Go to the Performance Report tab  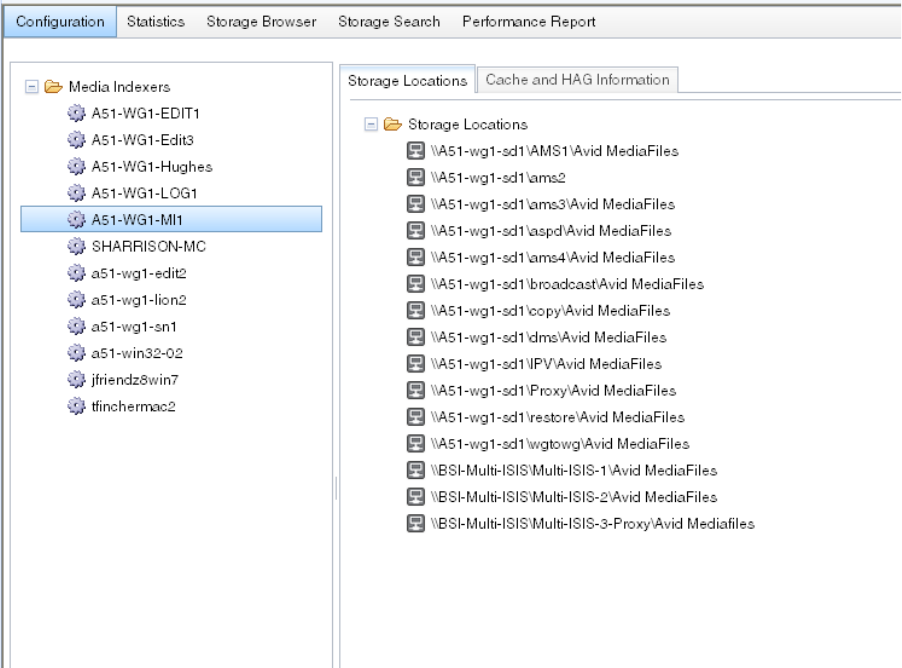(x=529, y=22)
